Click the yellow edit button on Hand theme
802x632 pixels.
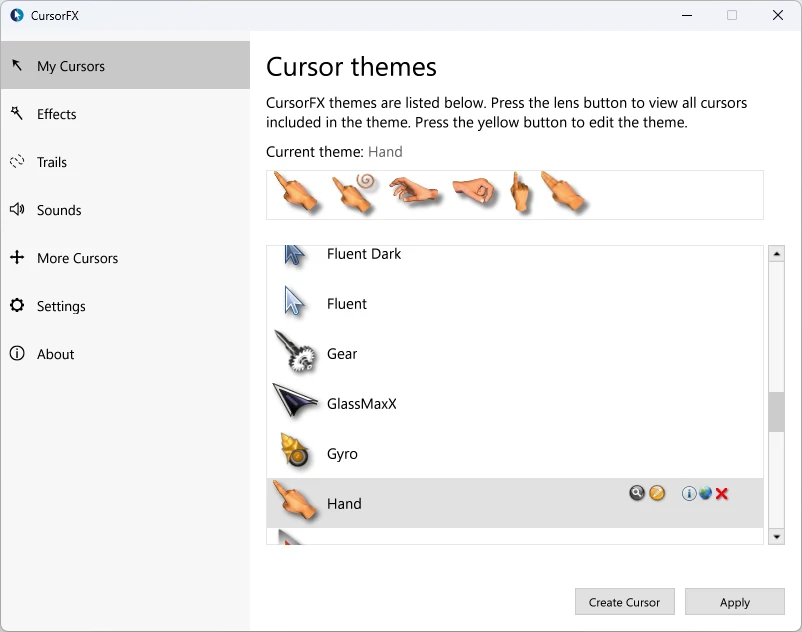[x=657, y=493]
